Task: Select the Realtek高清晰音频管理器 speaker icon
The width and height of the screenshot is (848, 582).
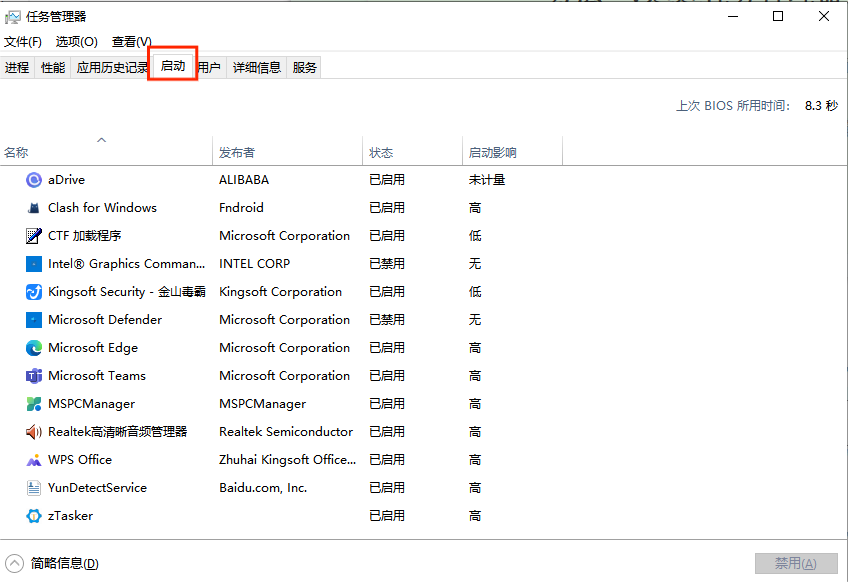Action: 32,431
